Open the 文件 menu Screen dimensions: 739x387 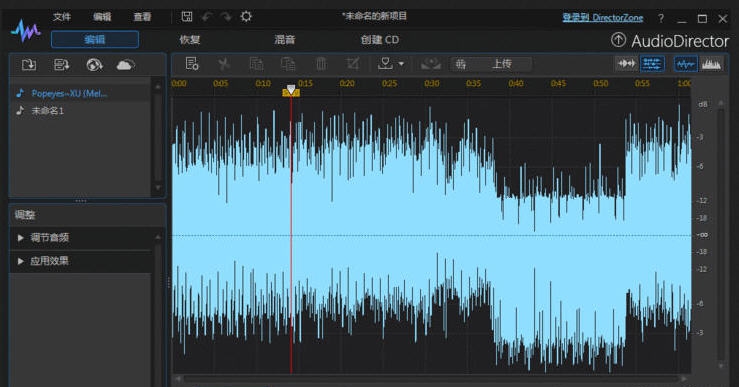pyautogui.click(x=62, y=17)
